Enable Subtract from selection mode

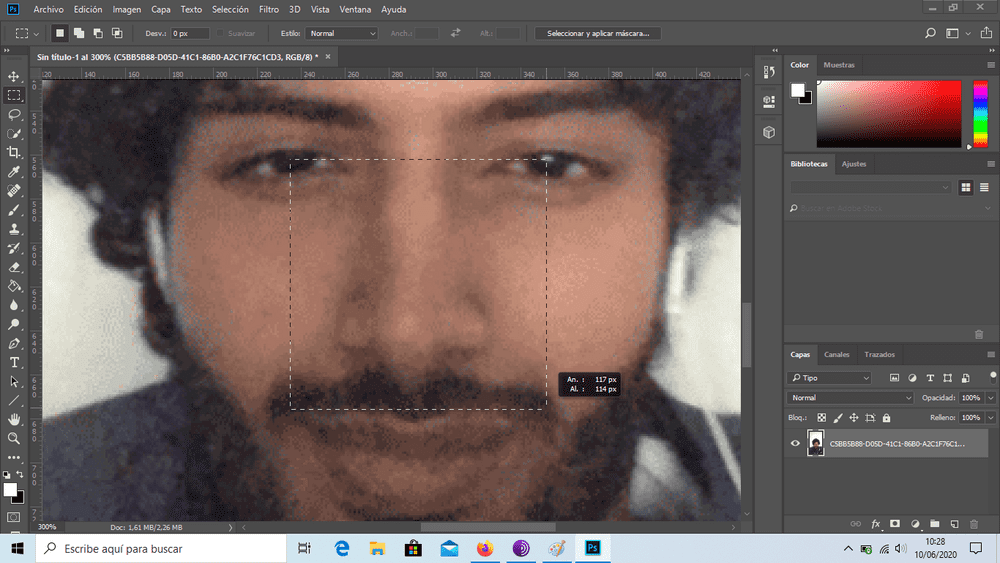98,33
